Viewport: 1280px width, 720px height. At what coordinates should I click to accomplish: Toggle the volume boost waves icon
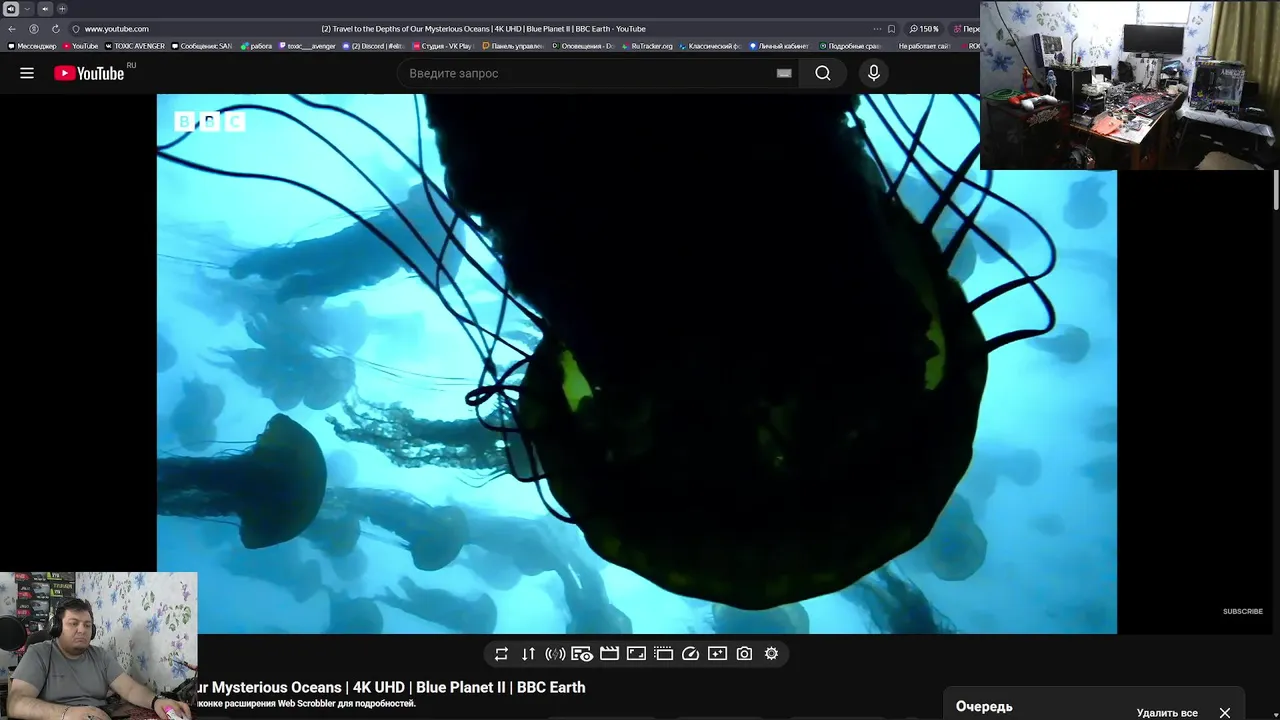click(x=555, y=654)
